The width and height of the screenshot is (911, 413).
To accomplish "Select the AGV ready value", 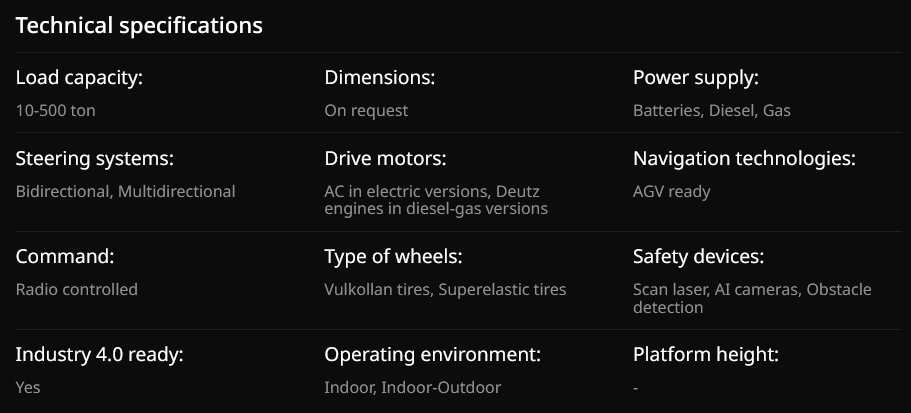I will tap(672, 191).
